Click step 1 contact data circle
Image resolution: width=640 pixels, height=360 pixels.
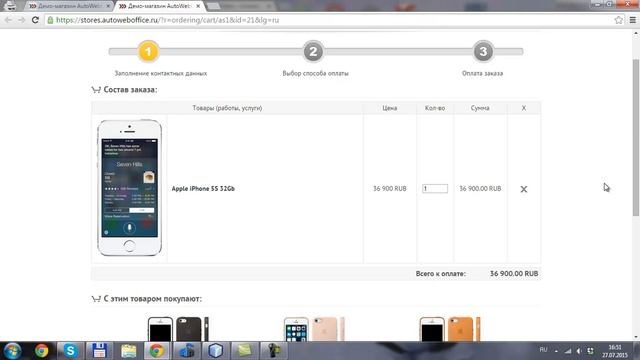click(x=148, y=51)
